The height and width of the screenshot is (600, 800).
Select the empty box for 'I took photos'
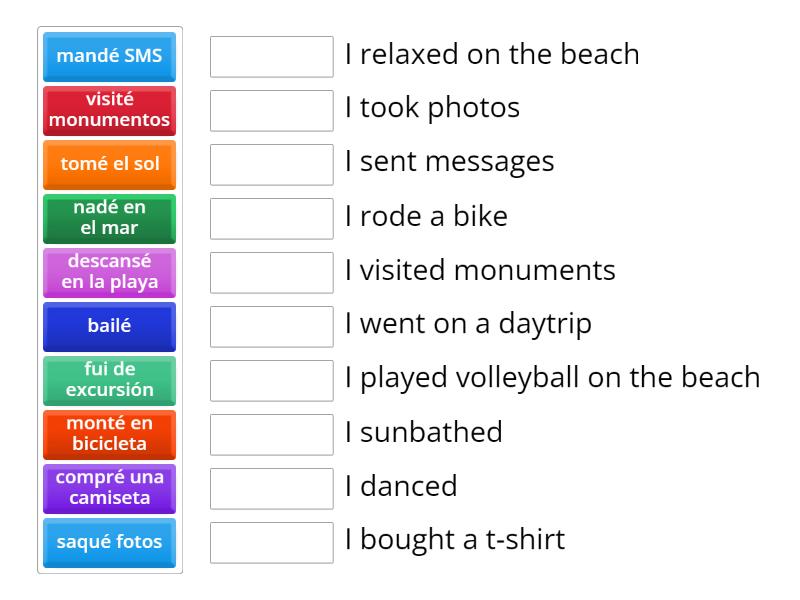point(272,111)
